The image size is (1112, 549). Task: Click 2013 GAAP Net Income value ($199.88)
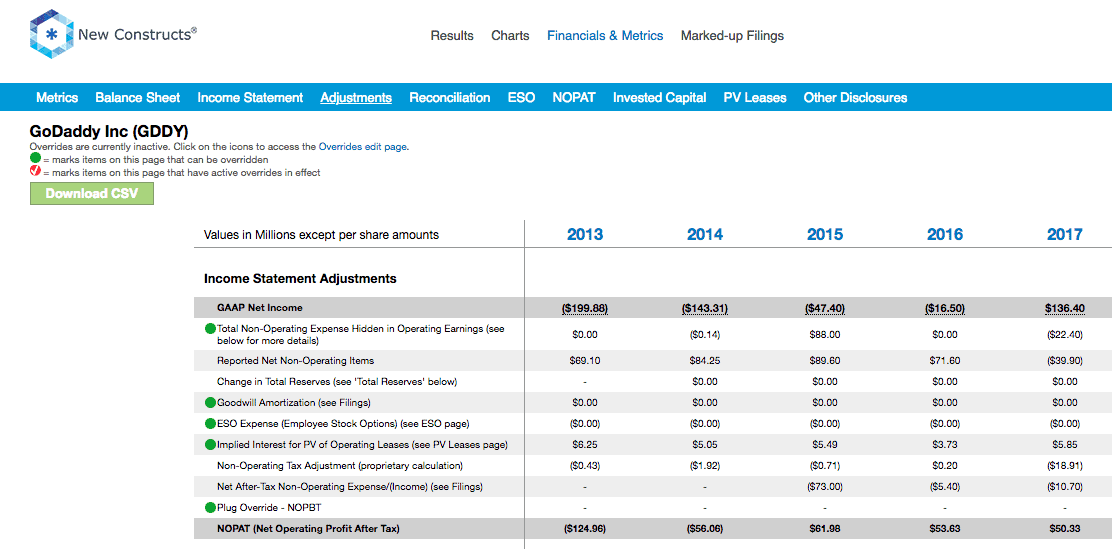[x=585, y=308]
